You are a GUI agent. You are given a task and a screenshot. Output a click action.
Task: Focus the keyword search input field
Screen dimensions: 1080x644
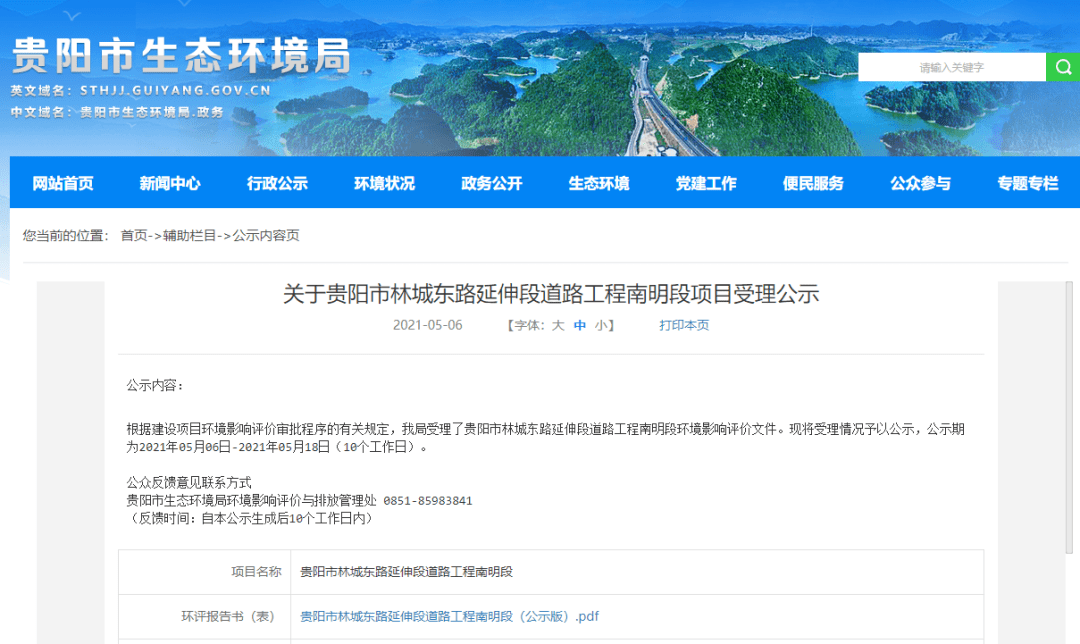pyautogui.click(x=952, y=67)
